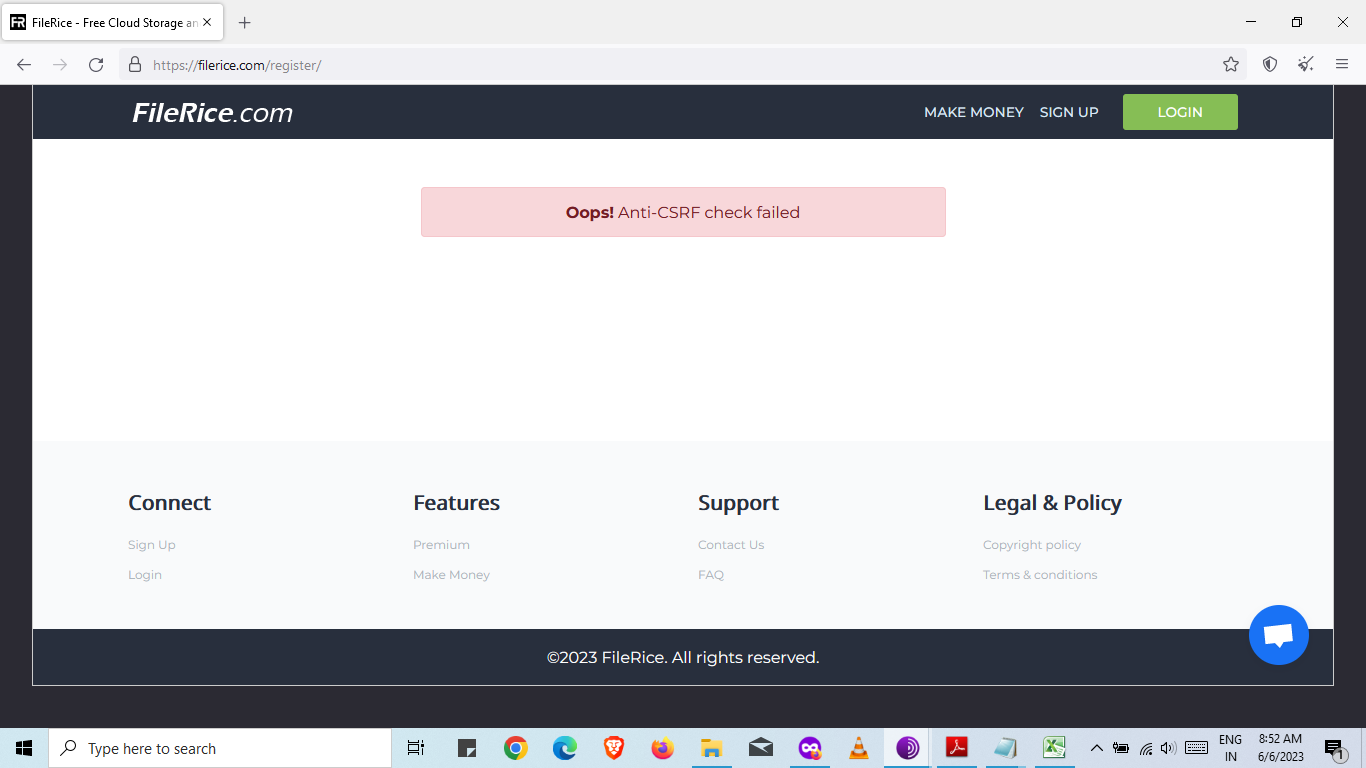Open MAKE MONEY in the site navigation

pos(973,112)
